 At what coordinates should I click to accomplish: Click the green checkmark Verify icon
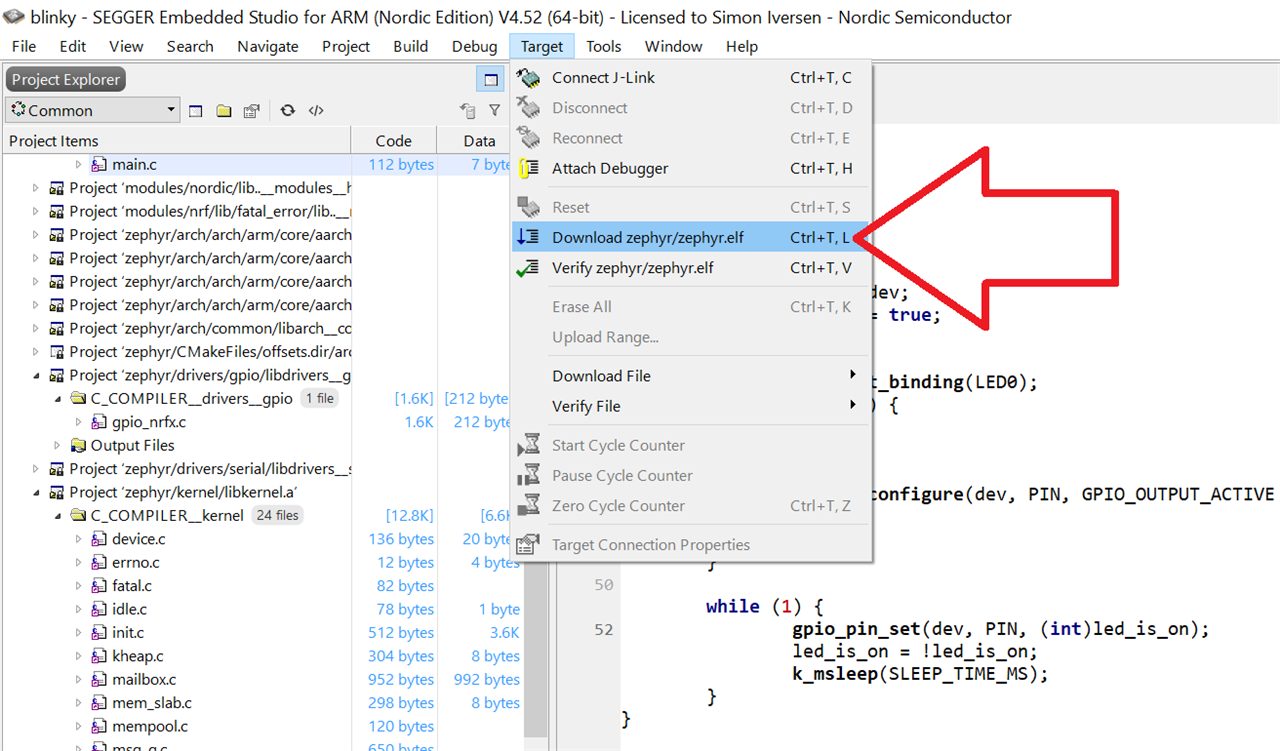(x=528, y=268)
